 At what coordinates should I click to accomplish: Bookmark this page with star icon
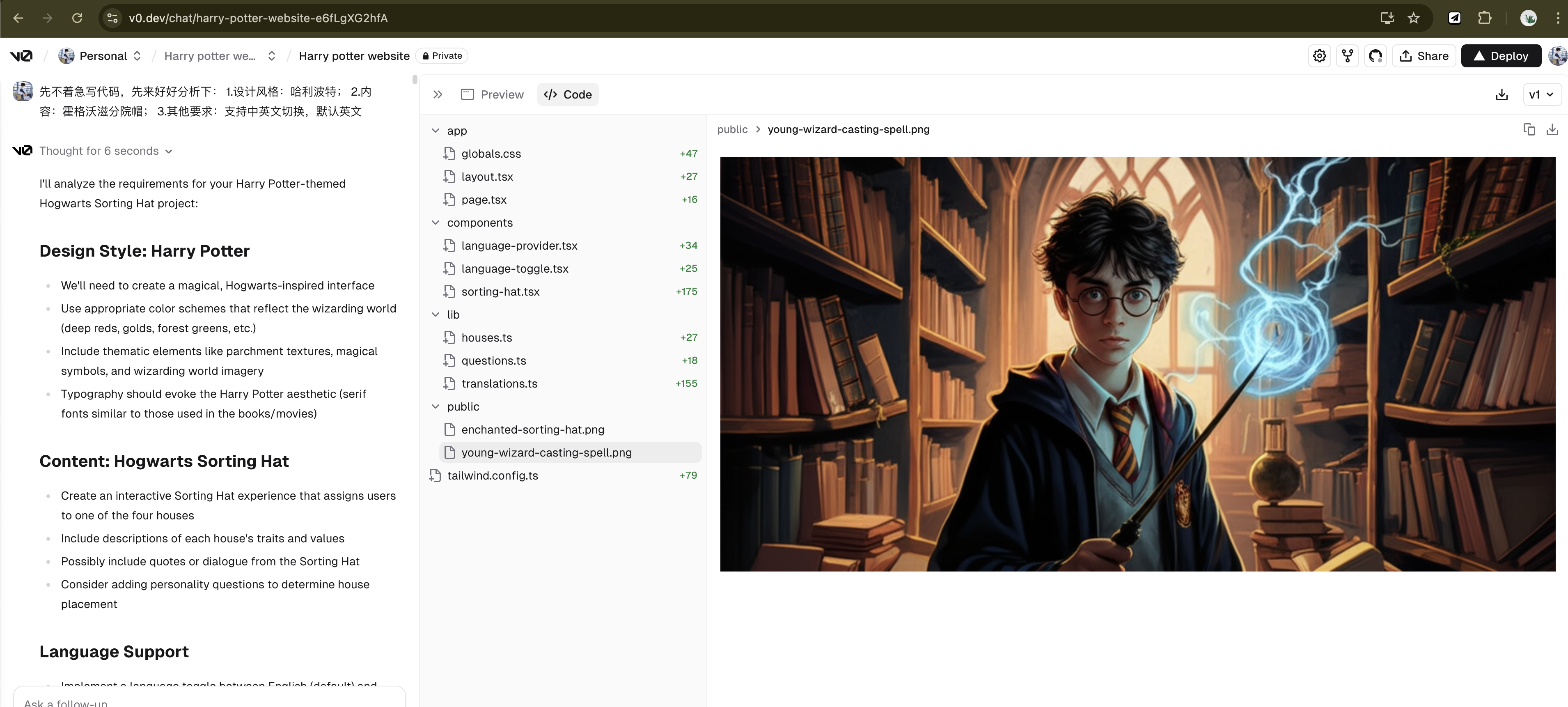[1413, 18]
